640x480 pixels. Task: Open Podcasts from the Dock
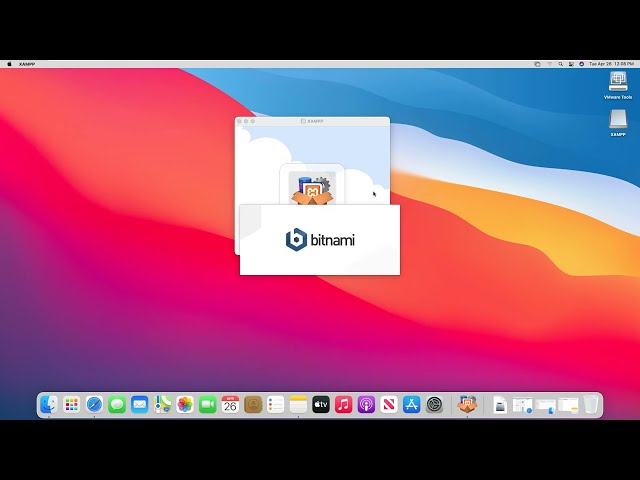(366, 405)
